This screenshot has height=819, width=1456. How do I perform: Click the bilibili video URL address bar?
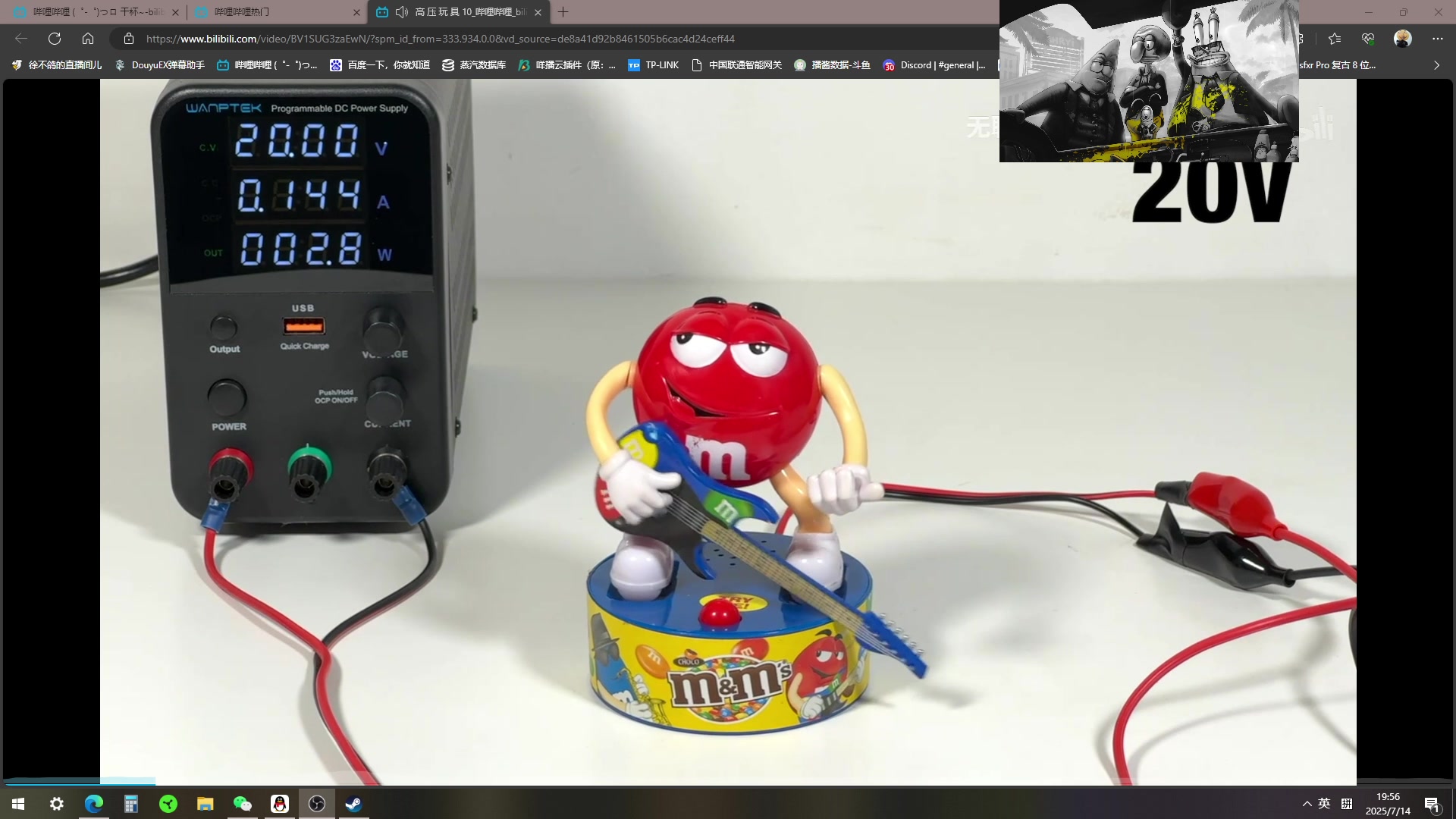tap(440, 39)
